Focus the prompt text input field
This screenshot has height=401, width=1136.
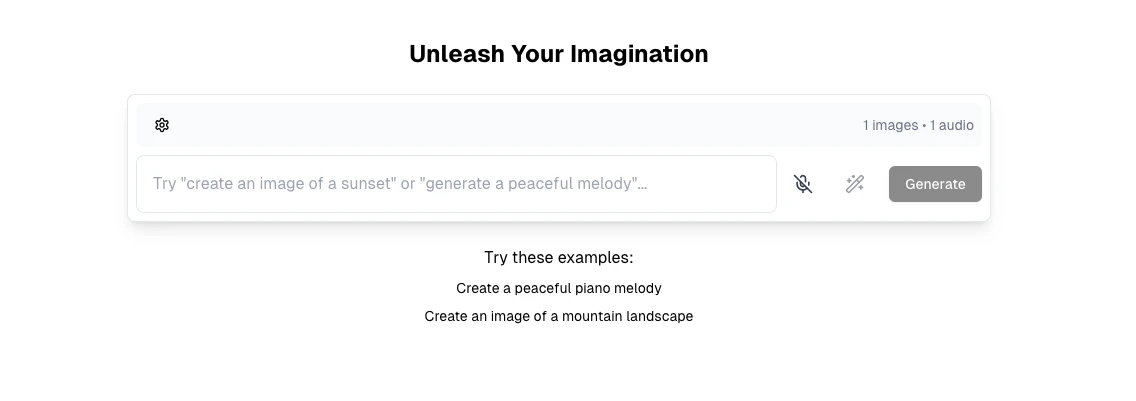point(456,184)
